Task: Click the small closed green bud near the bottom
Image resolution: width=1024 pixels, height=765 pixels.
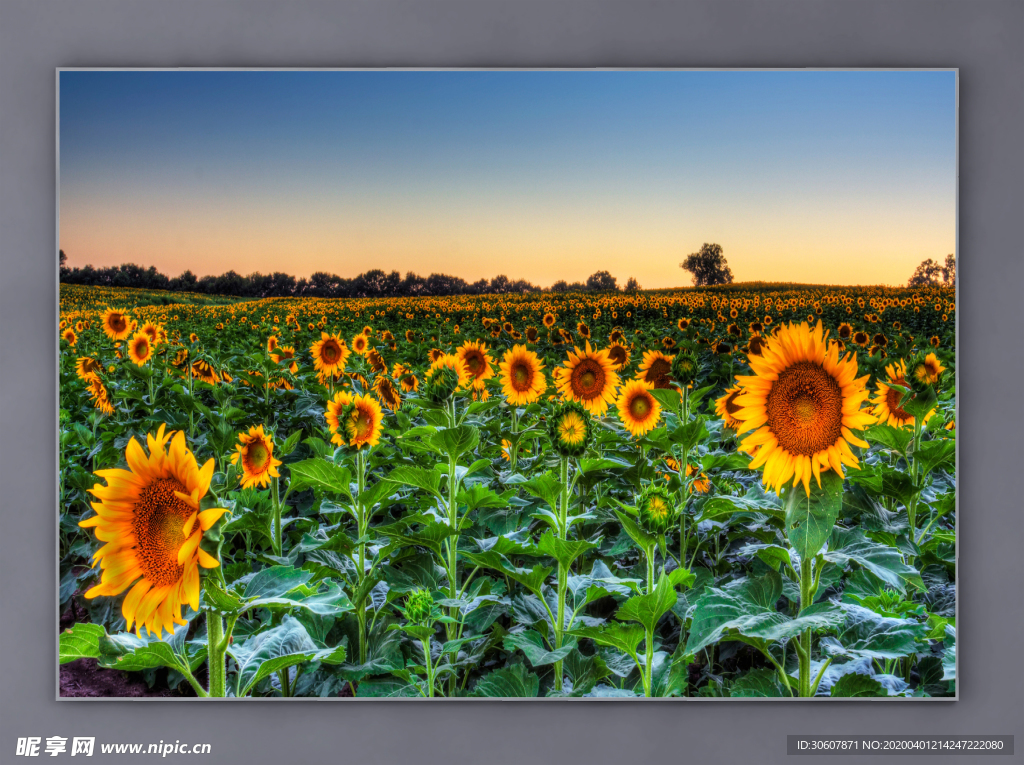Action: [419, 605]
